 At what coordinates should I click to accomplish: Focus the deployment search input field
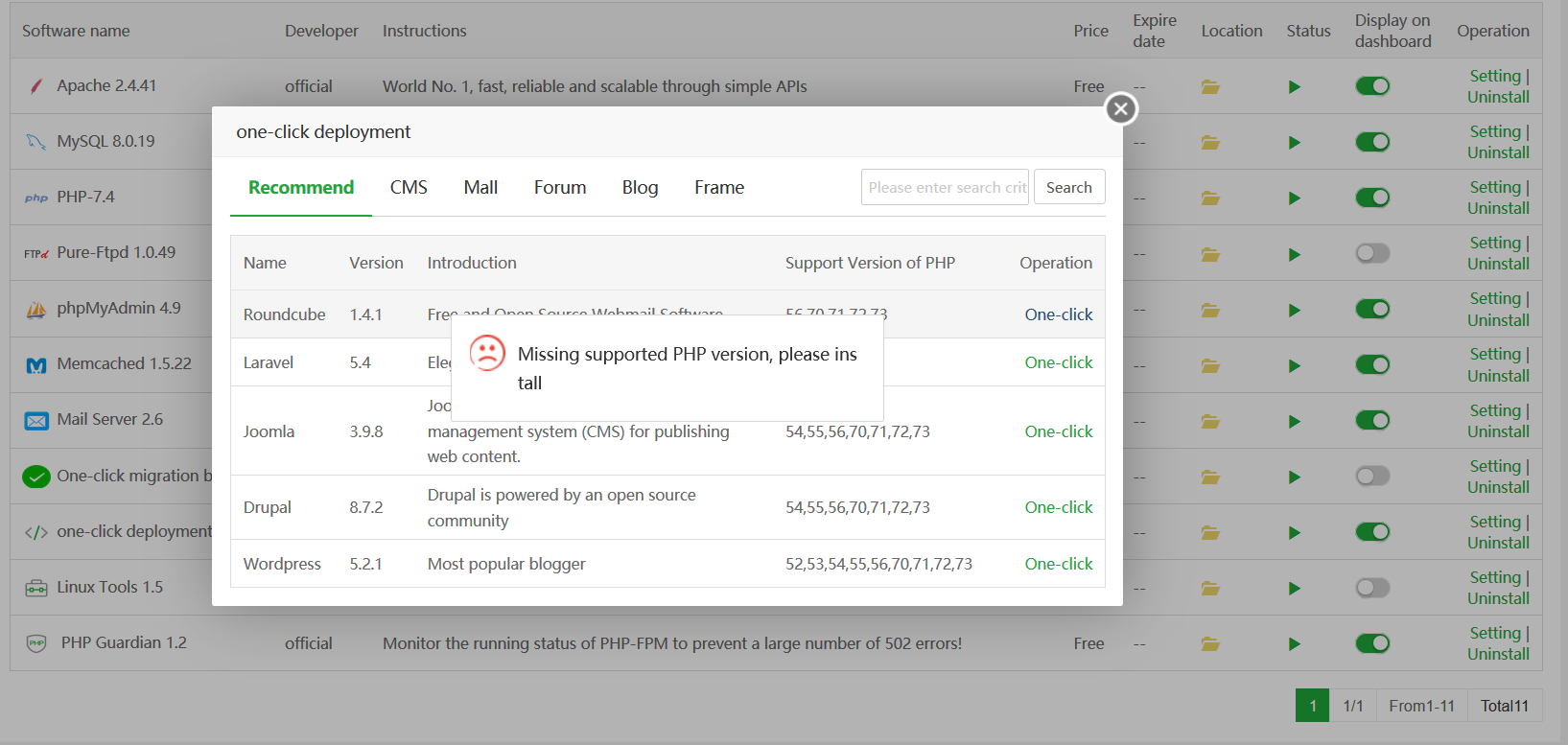(946, 188)
